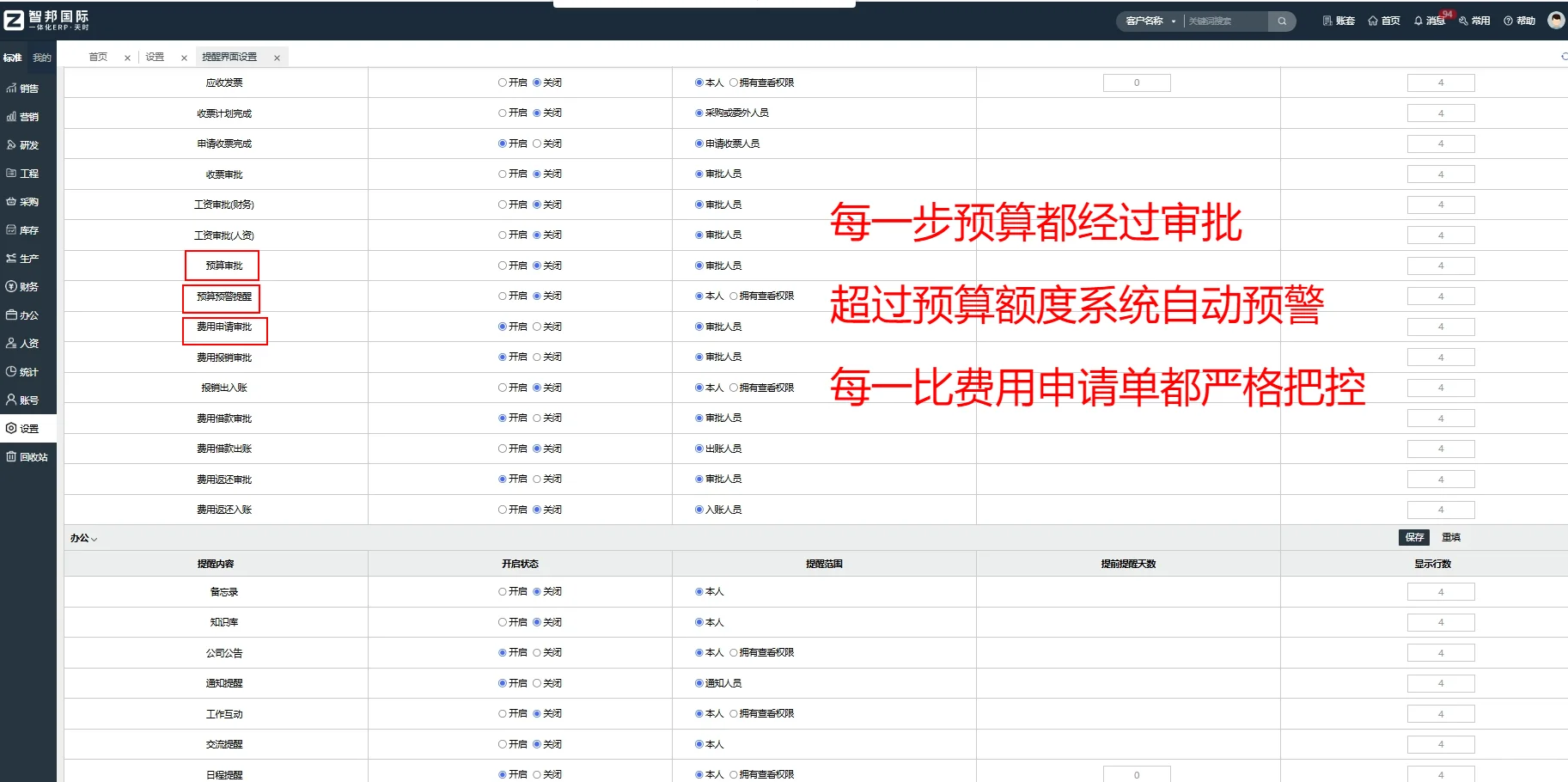Edit 应收发票 advance reminder days field
The image size is (1568, 782).
(x=1137, y=82)
